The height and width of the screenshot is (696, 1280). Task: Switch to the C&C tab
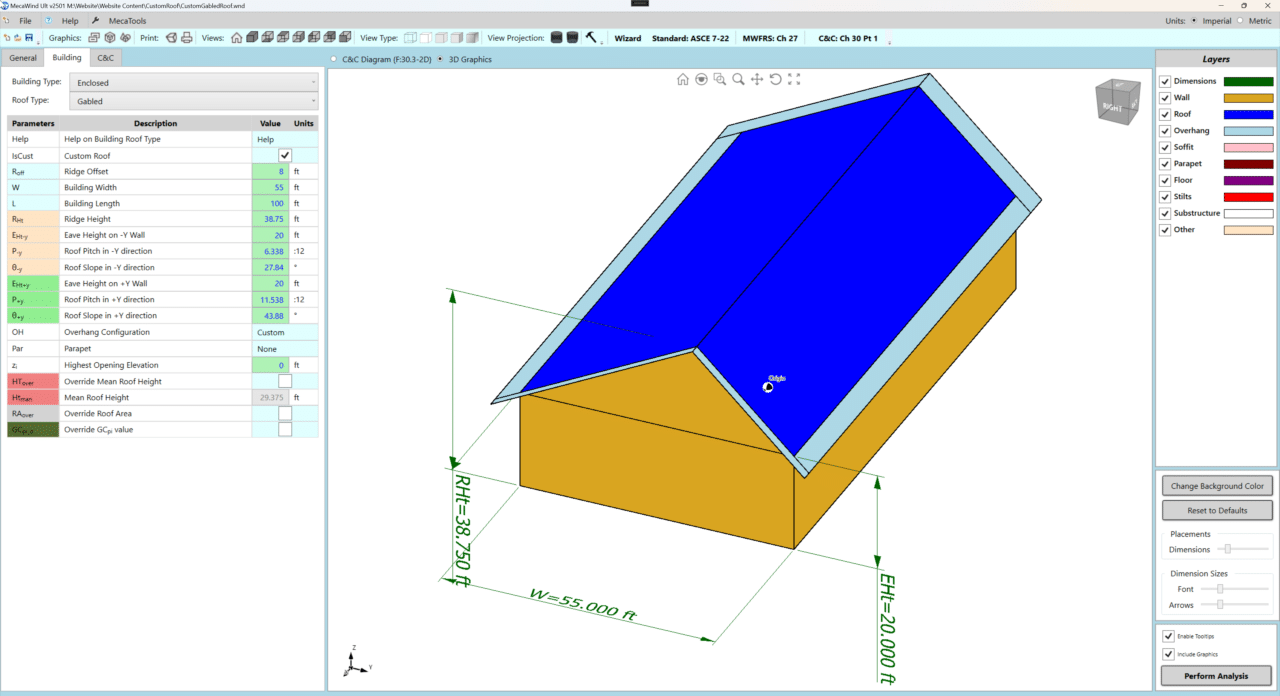(105, 57)
